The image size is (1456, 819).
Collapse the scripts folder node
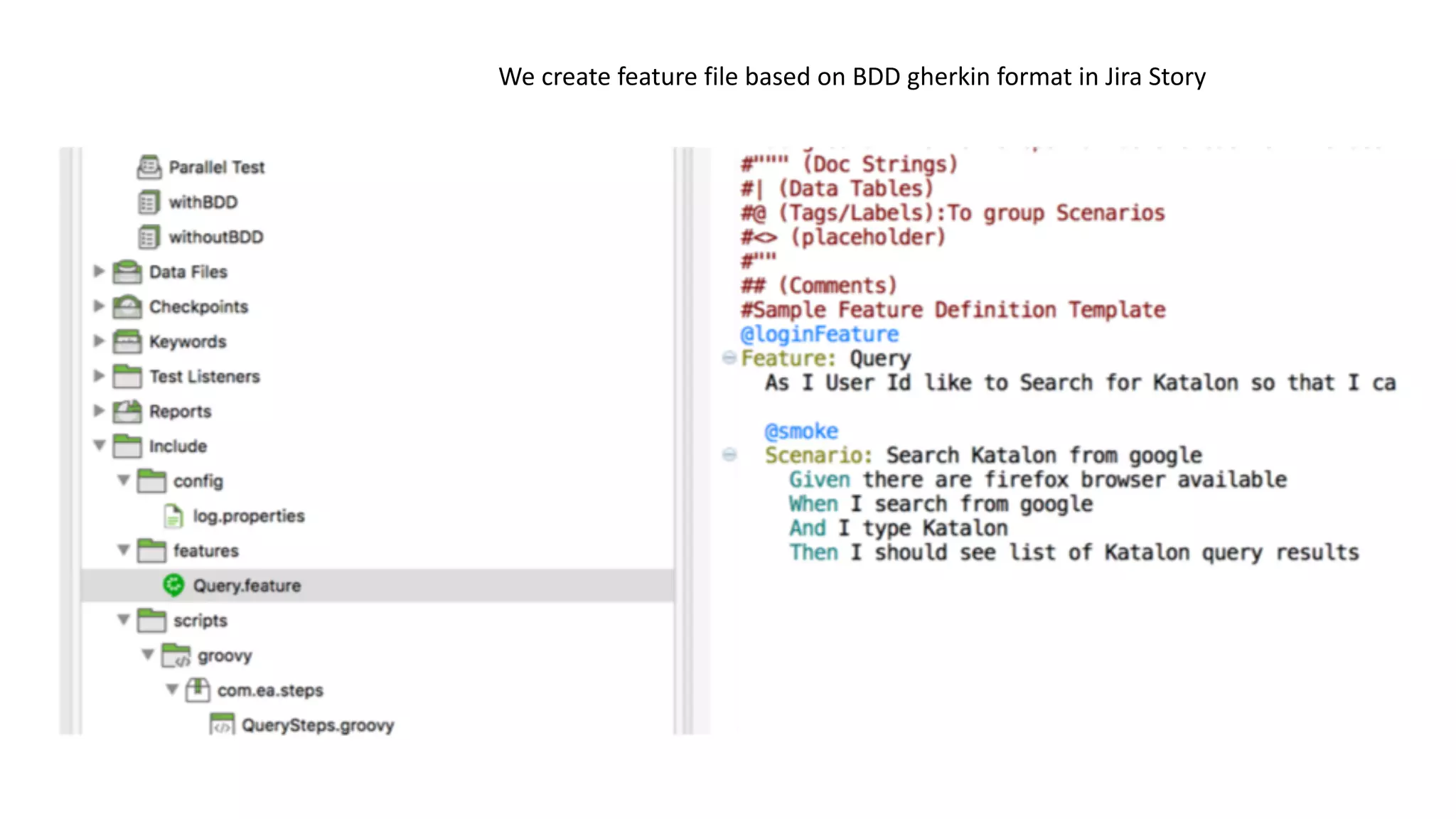click(124, 620)
